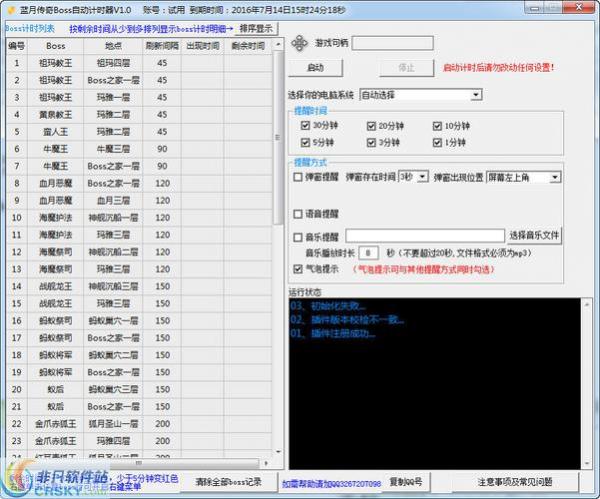600x499 pixels.
Task: Click the app icon in title bar
Action: tap(12, 10)
